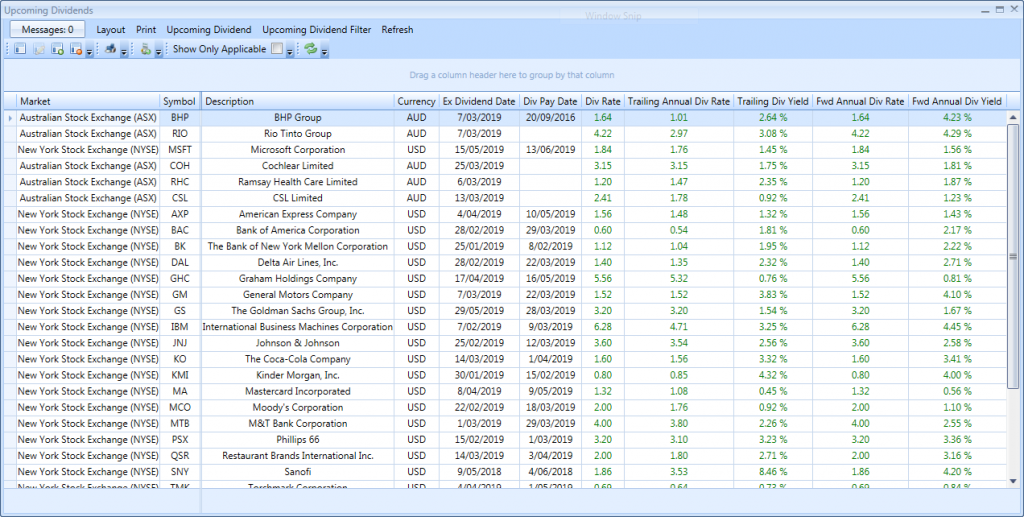This screenshot has width=1024, height=517.
Task: Click the green refresh arrows icon
Action: (310, 49)
